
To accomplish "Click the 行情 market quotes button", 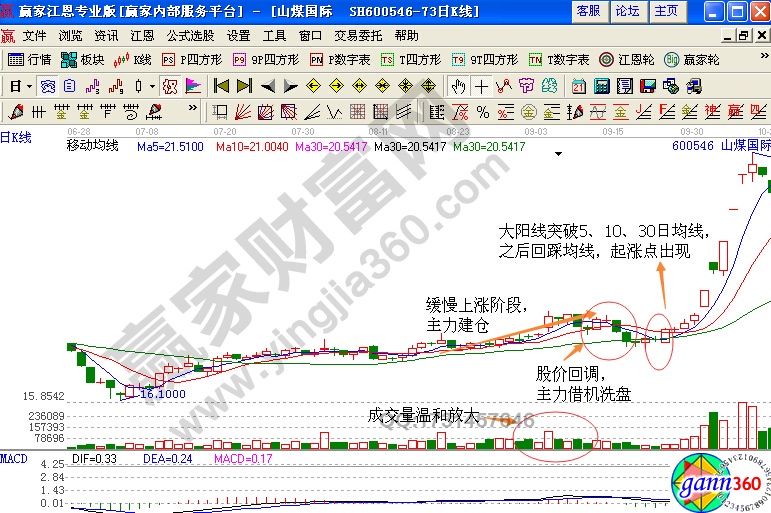I will [x=31, y=60].
